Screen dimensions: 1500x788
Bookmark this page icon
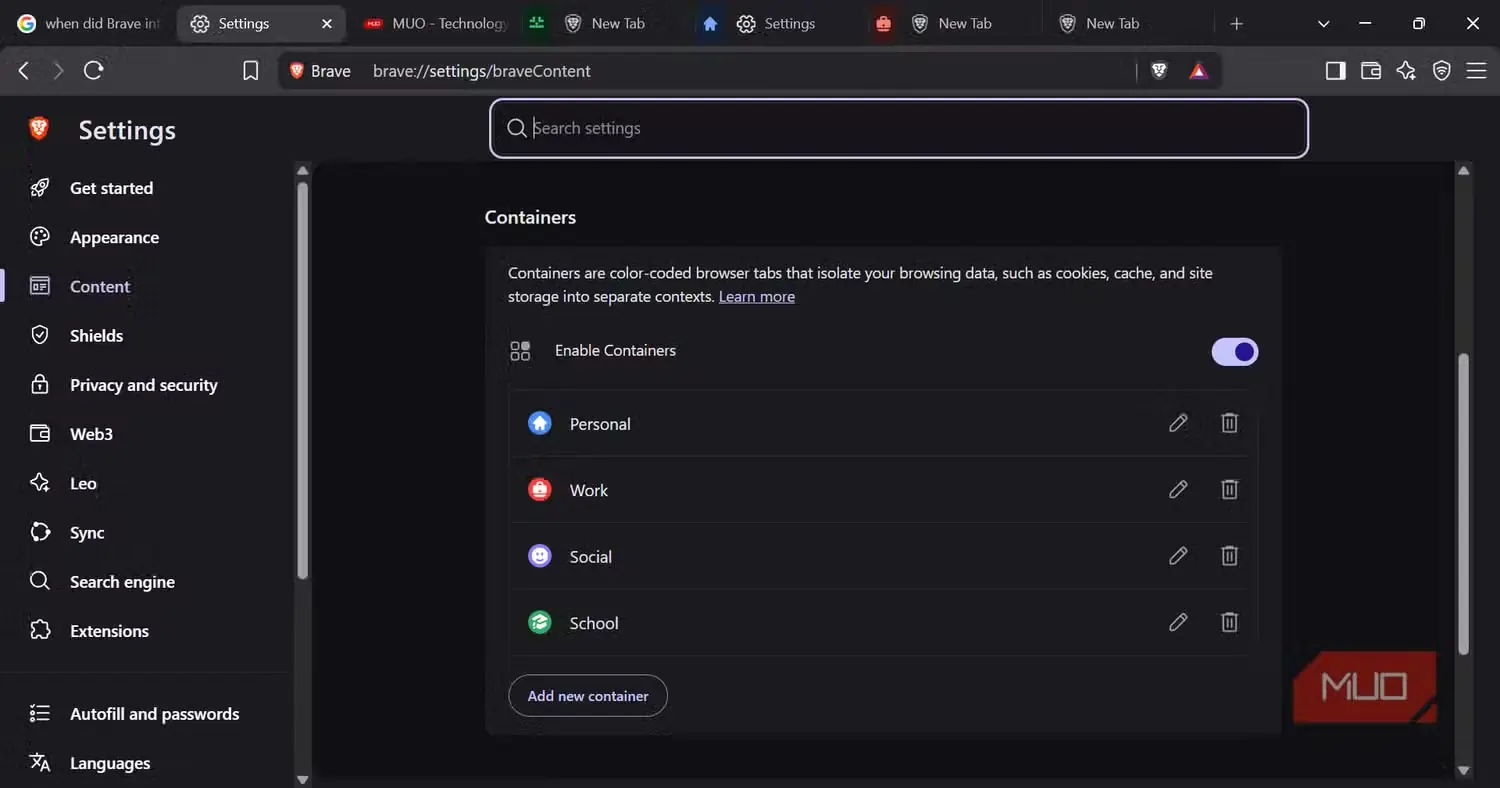coord(251,71)
